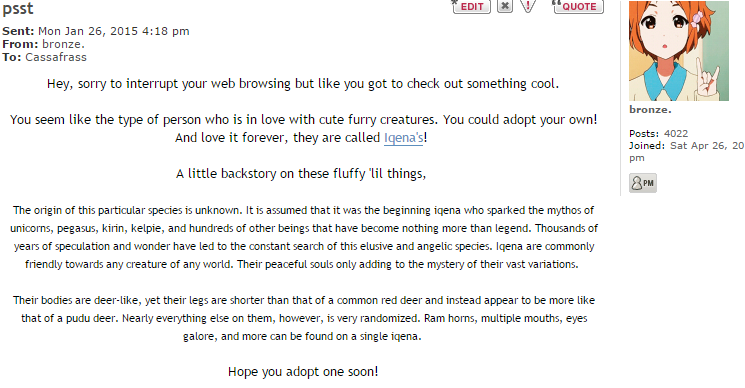Select sender name bronze. in From field
This screenshot has width=745, height=388.
click(x=63, y=44)
